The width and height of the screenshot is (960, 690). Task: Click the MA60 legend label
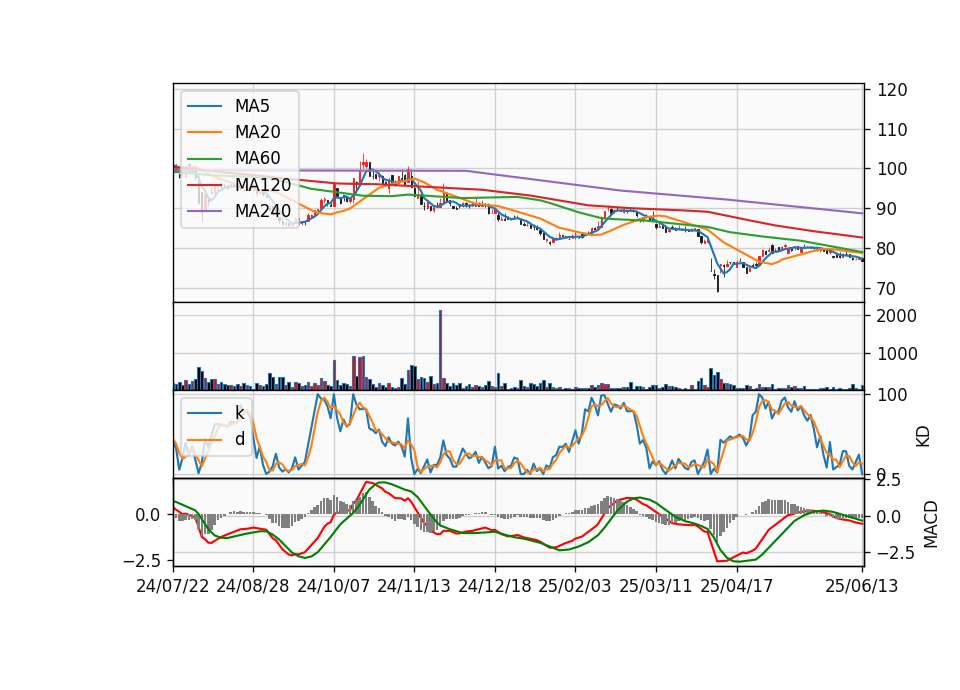[x=257, y=158]
